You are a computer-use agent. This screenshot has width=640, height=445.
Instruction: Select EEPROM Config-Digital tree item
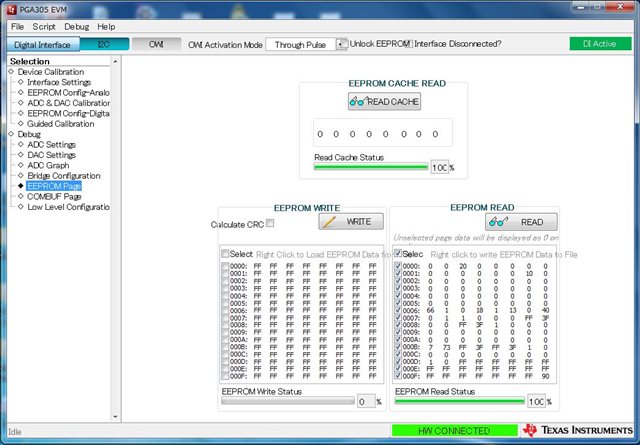pos(68,113)
